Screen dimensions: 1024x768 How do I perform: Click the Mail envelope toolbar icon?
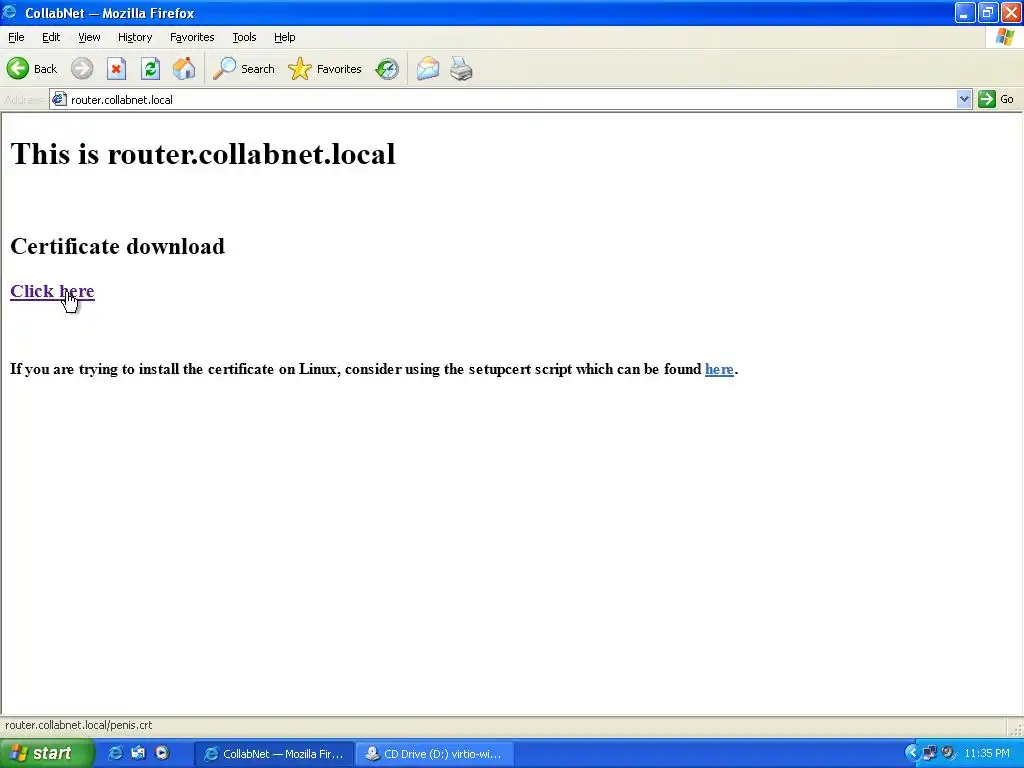click(x=428, y=69)
